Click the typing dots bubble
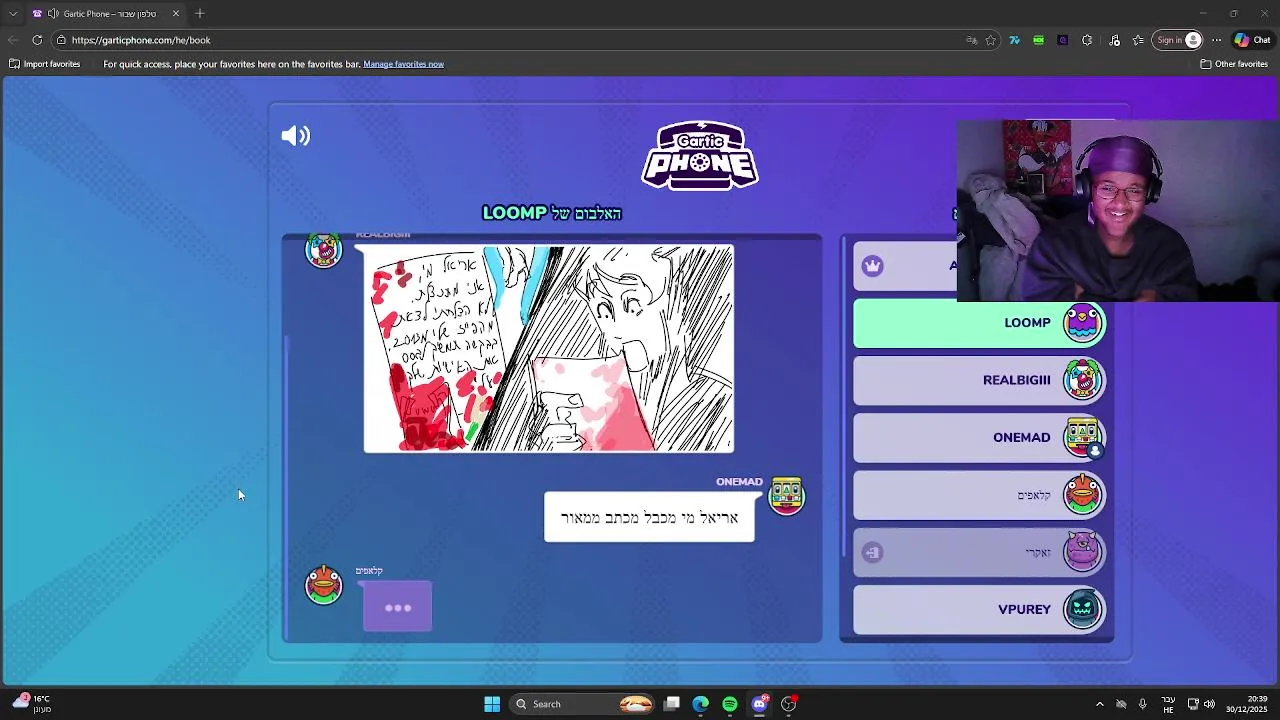The image size is (1280, 720). (398, 607)
